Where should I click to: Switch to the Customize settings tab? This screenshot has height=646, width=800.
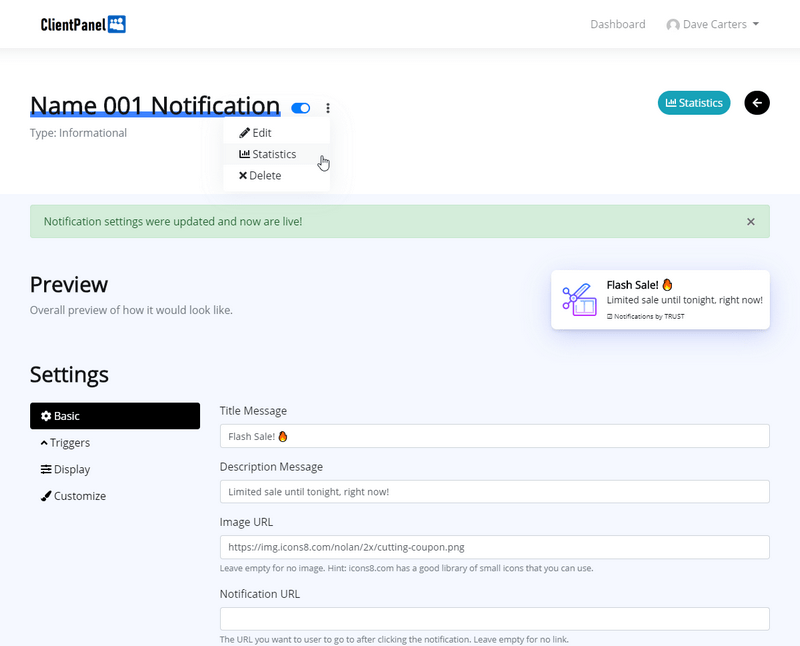pos(115,495)
